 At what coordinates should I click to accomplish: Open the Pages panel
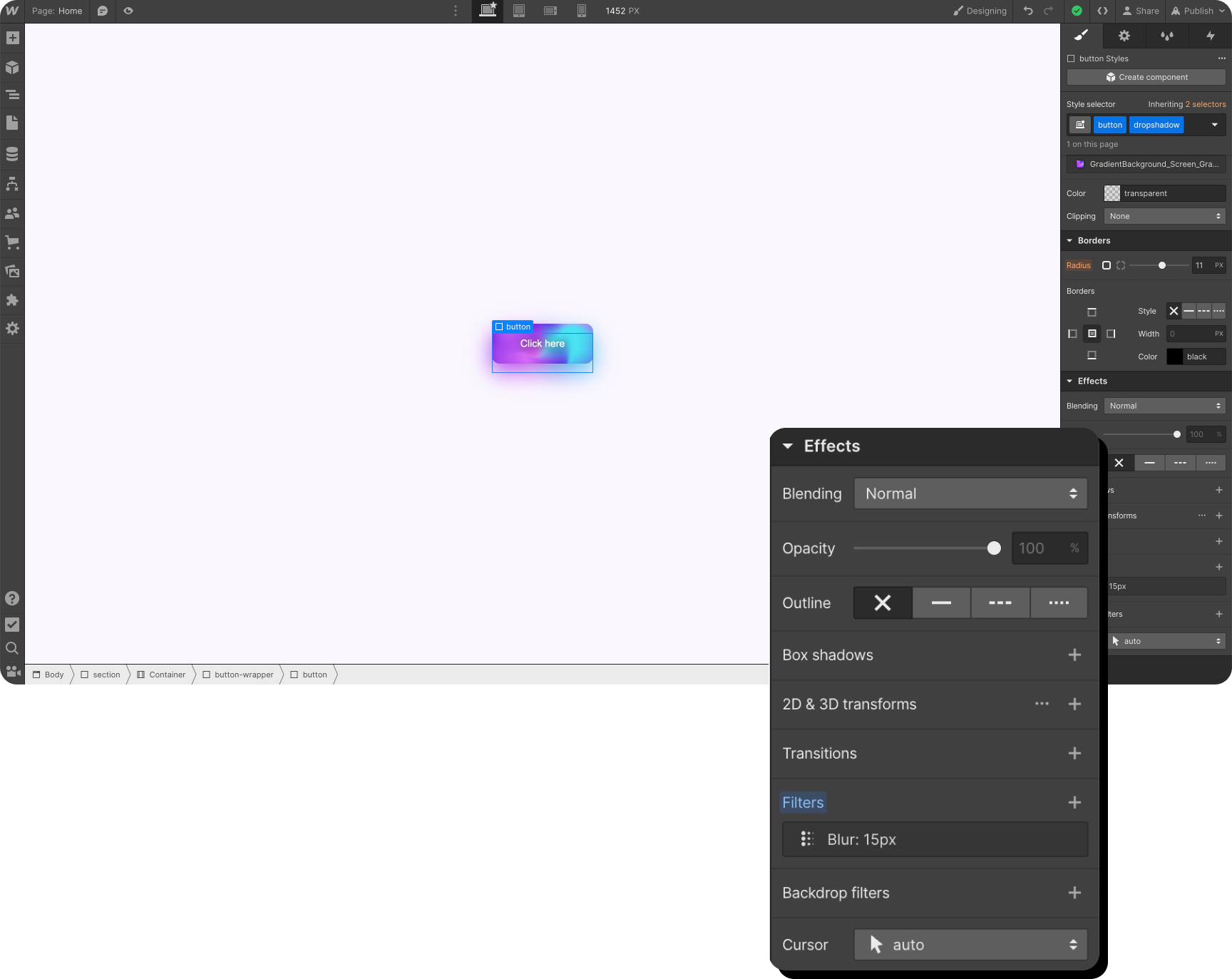pos(12,123)
